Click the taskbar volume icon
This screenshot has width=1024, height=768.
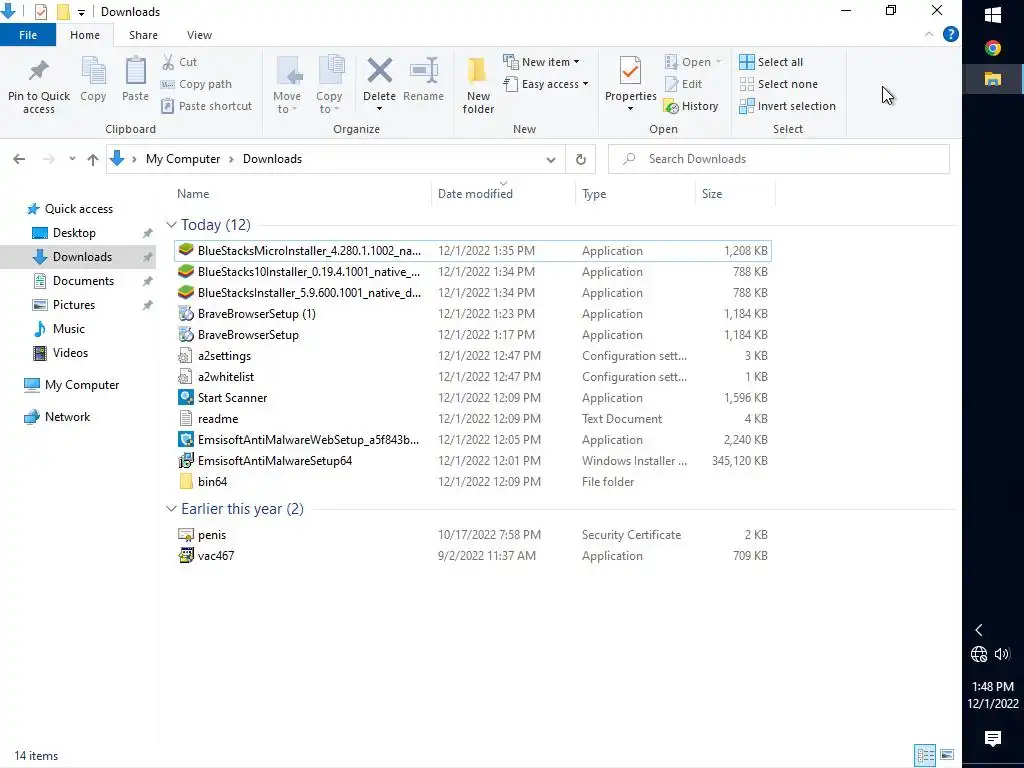click(1002, 654)
